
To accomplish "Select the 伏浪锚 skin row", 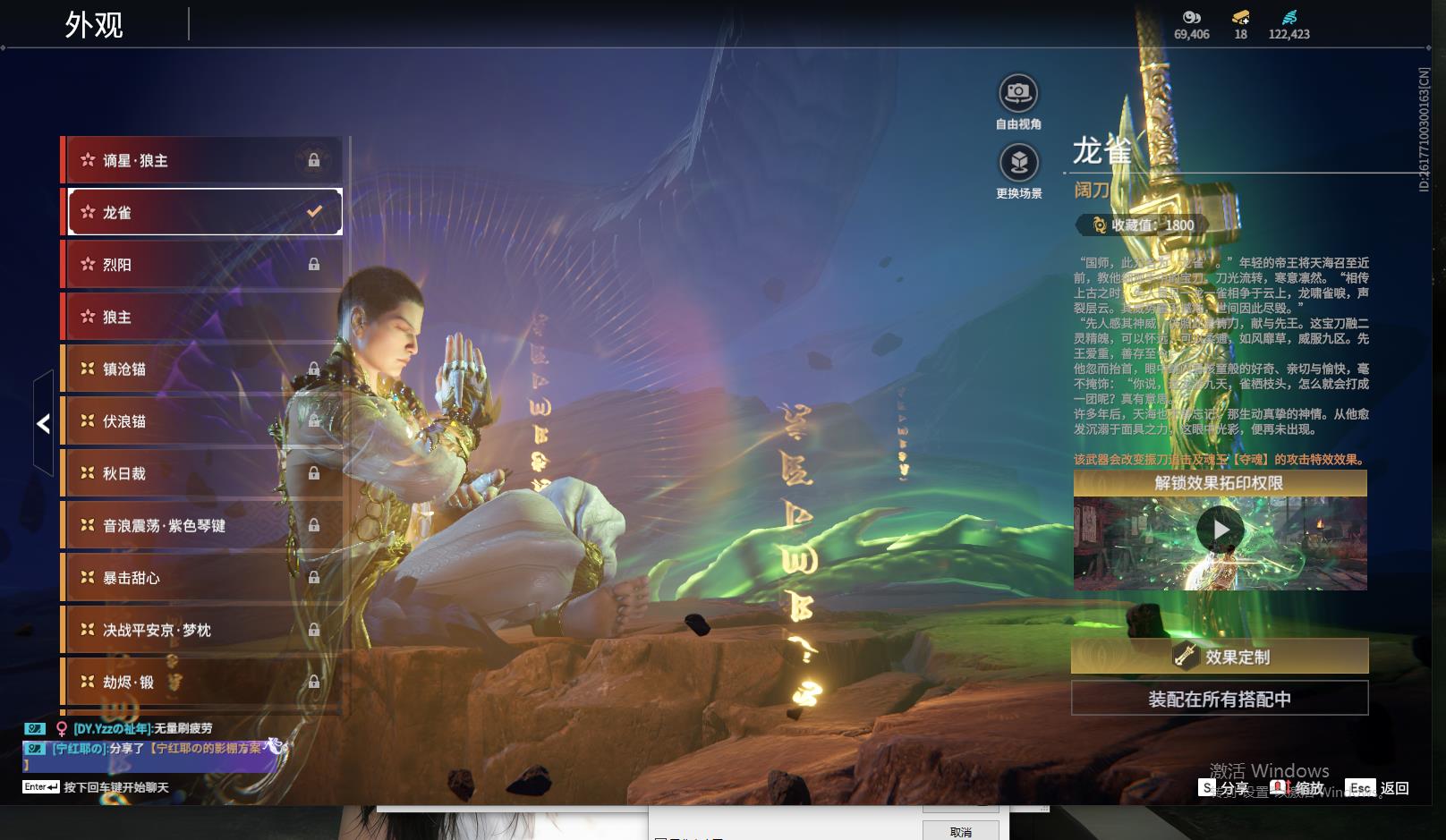I will coord(201,420).
